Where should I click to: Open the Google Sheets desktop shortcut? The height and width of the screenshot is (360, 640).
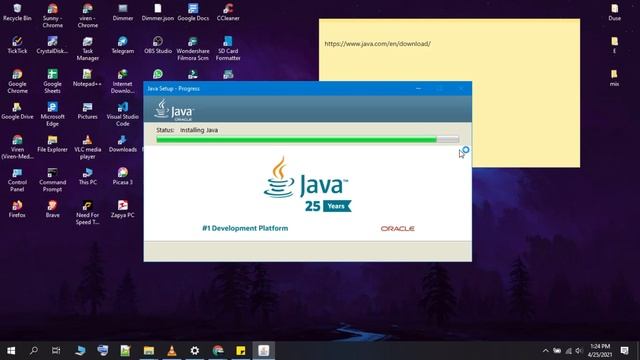53,81
